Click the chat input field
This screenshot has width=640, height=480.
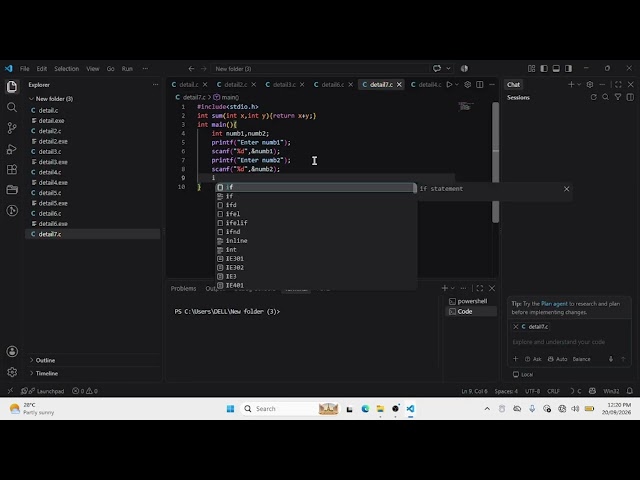coord(569,342)
